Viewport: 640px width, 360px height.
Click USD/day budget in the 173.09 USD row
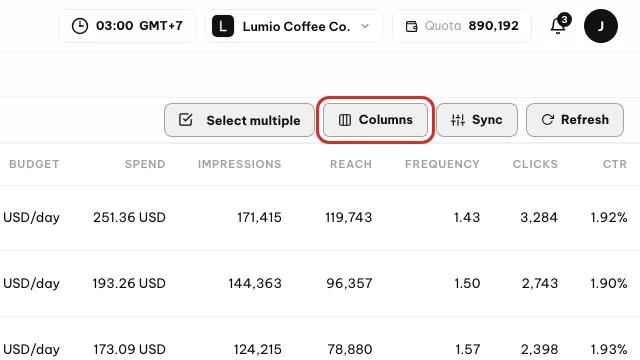[31, 349]
